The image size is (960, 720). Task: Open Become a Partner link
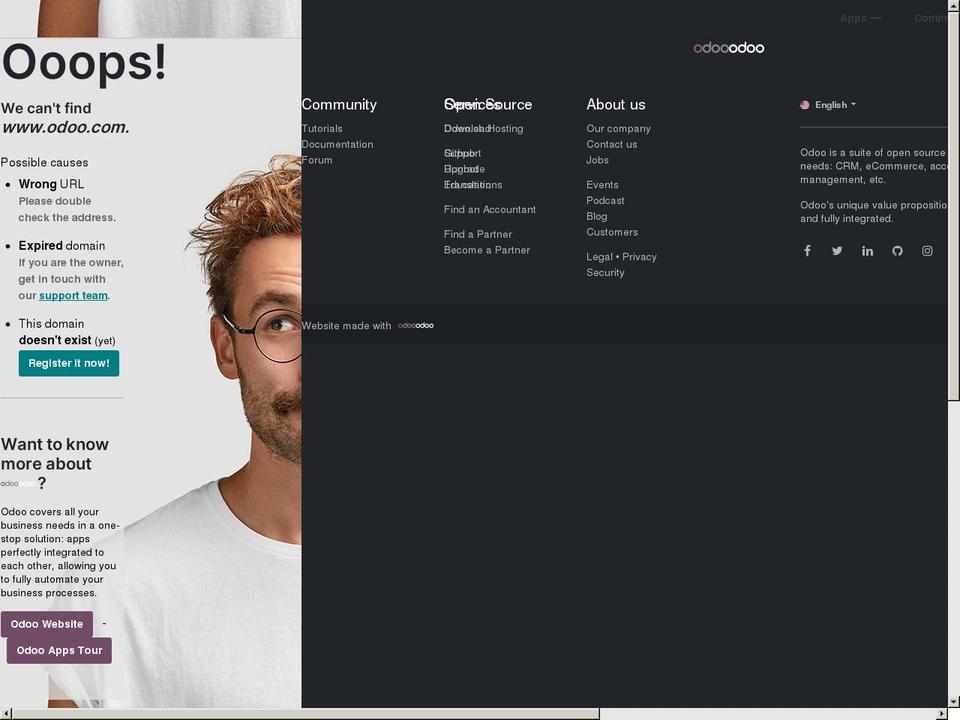487,250
